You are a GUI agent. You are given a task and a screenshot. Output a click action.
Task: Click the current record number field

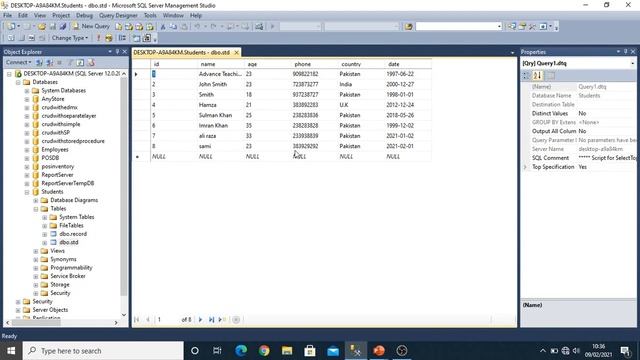click(167, 320)
